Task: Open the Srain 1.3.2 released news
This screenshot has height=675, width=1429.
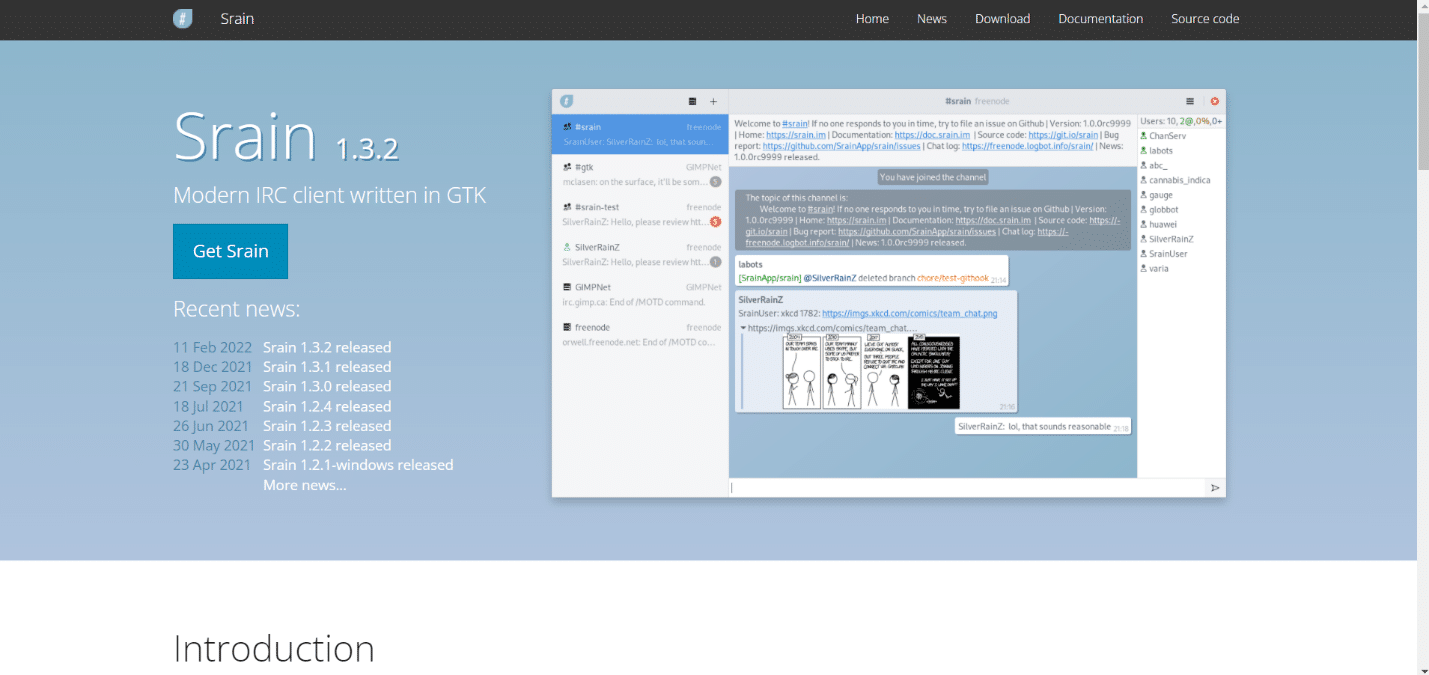Action: [327, 347]
